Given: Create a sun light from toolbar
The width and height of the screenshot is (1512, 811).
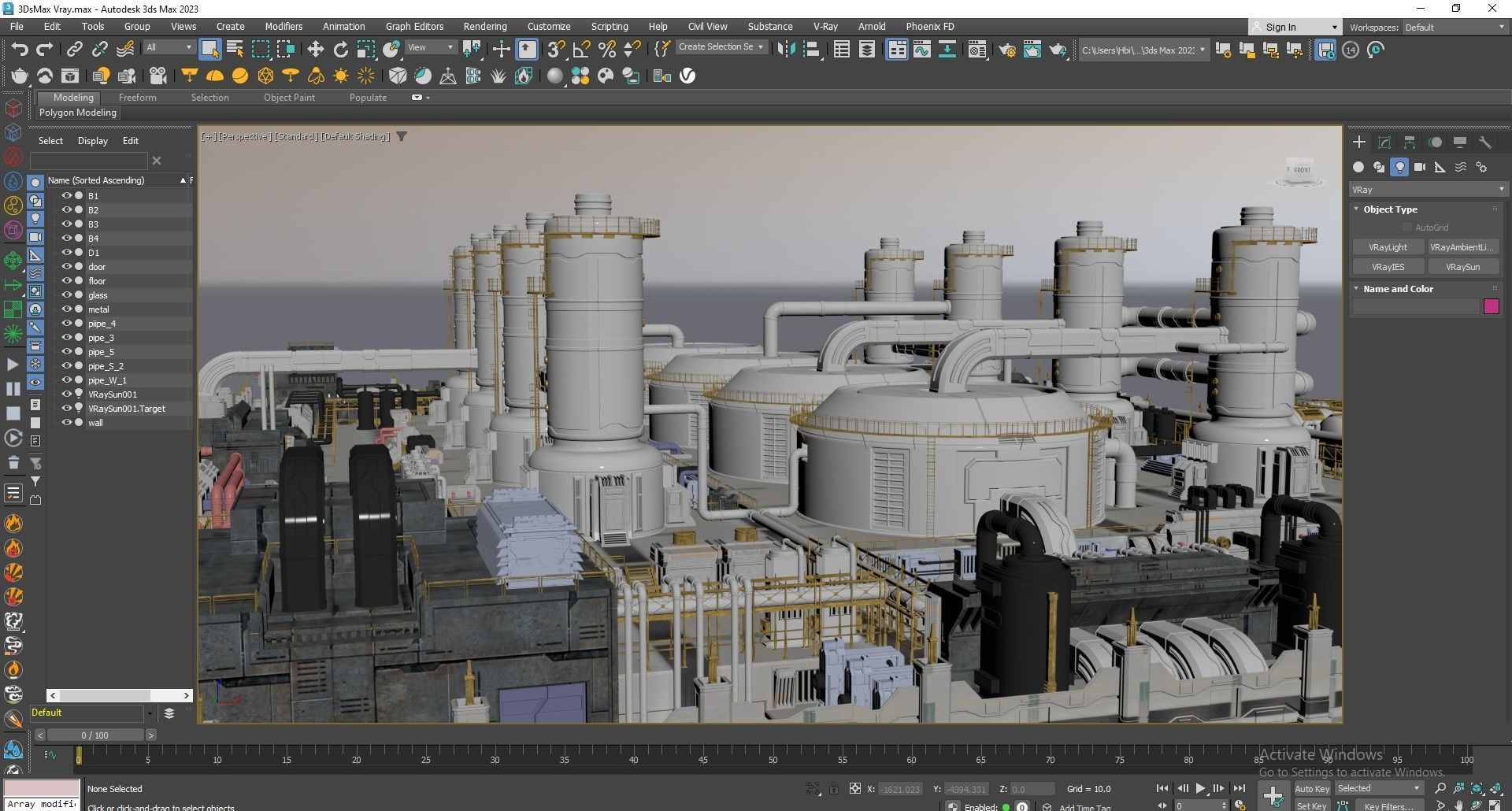Looking at the screenshot, I should [341, 76].
